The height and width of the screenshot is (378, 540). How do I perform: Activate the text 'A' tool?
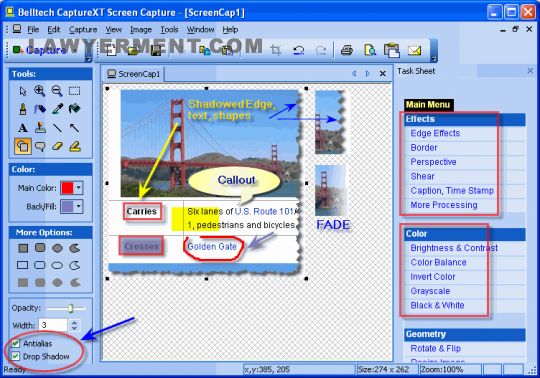pyautogui.click(x=23, y=128)
